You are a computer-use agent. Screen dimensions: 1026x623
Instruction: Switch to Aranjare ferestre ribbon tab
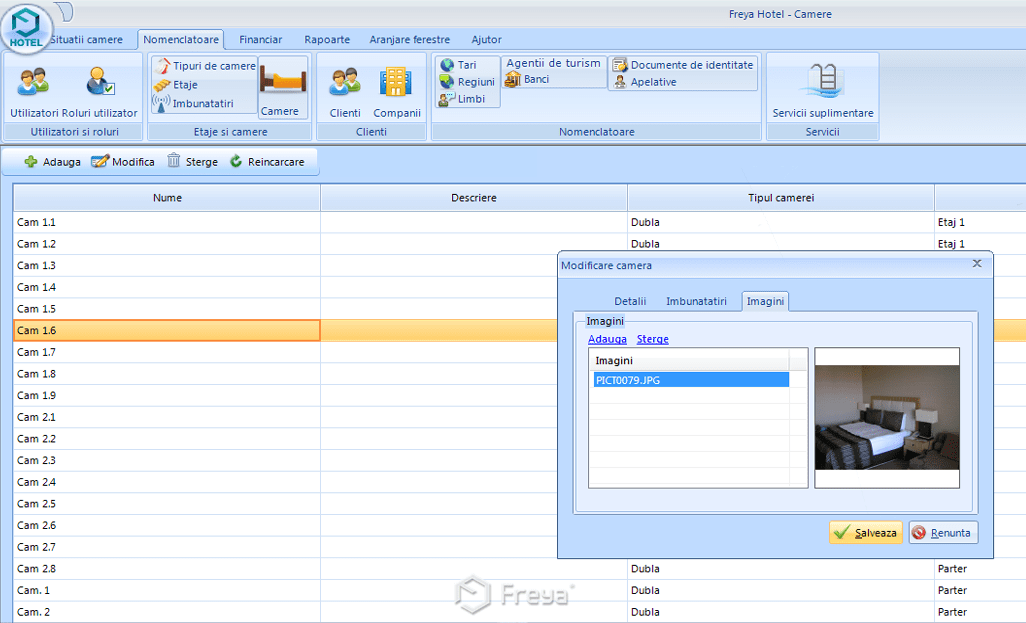pyautogui.click(x=410, y=40)
